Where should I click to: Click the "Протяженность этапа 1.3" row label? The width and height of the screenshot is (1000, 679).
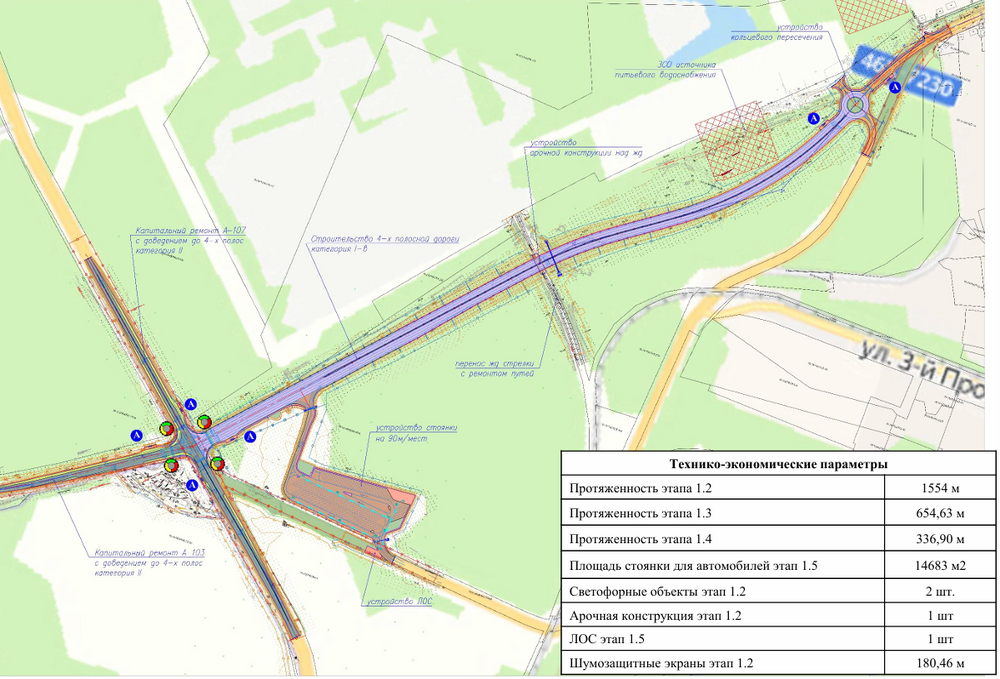coord(640,514)
